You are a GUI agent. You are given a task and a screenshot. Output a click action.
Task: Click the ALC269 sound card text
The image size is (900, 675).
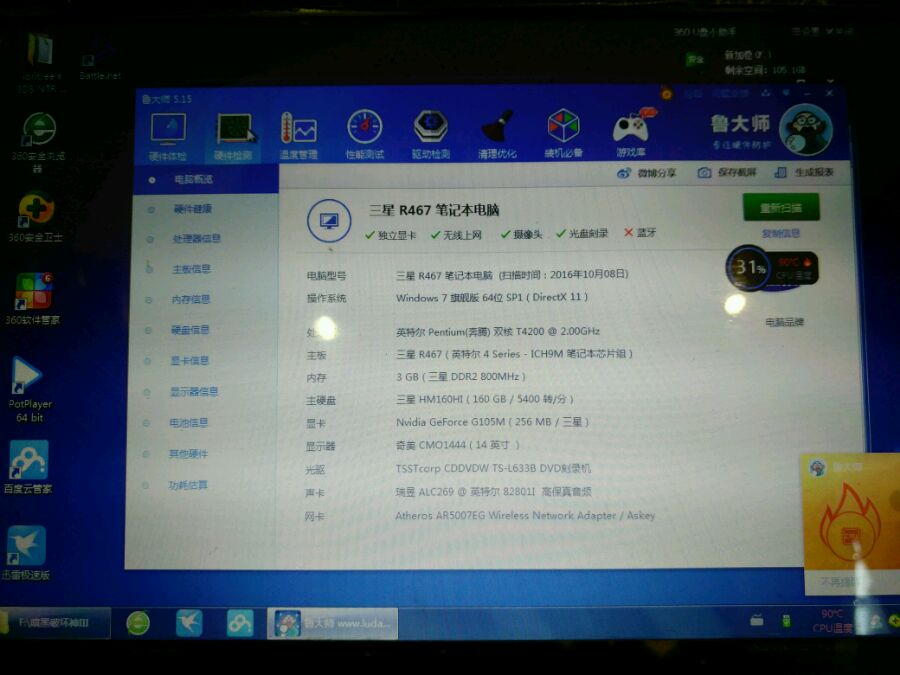coord(494,492)
